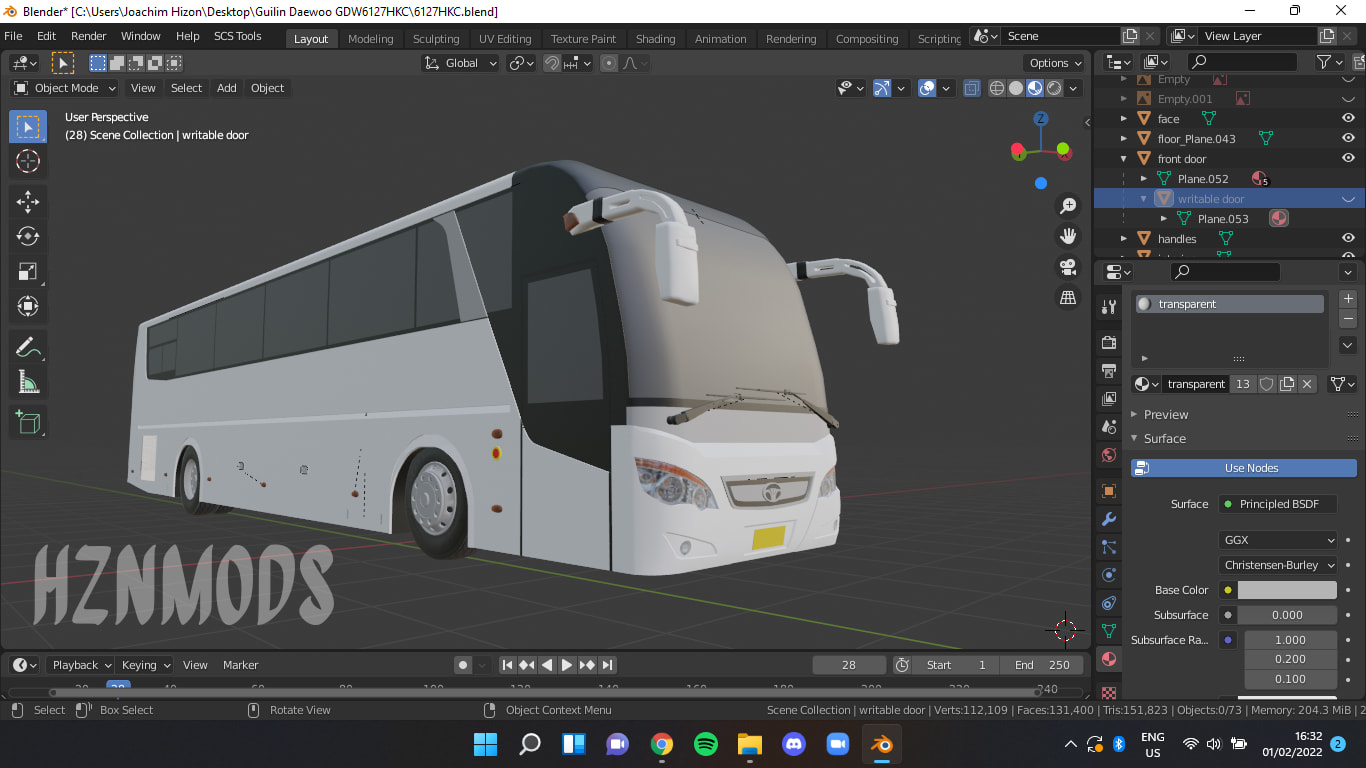Toggle the camera view gizmo
1366x768 pixels.
(1068, 267)
